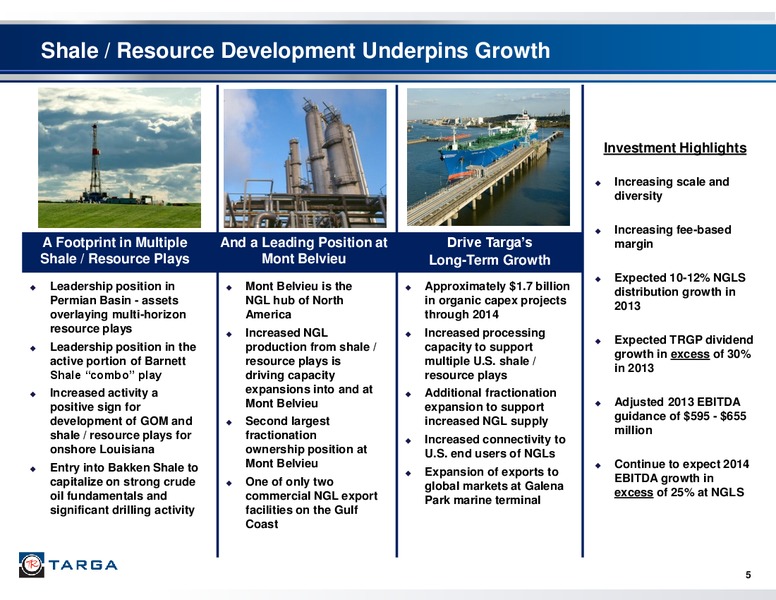This screenshot has height=600, width=776.
Task: Click 'Expected TRGP dividend growth' highlight
Action: [x=683, y=354]
